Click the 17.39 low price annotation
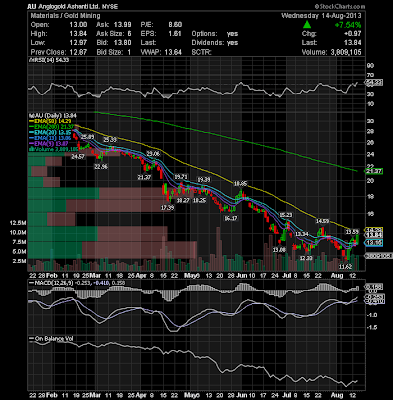The height and width of the screenshot is (400, 393). point(167,208)
